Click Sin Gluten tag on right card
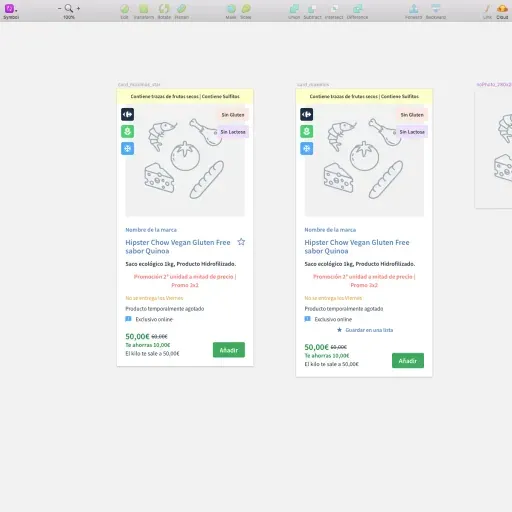 pos(412,115)
